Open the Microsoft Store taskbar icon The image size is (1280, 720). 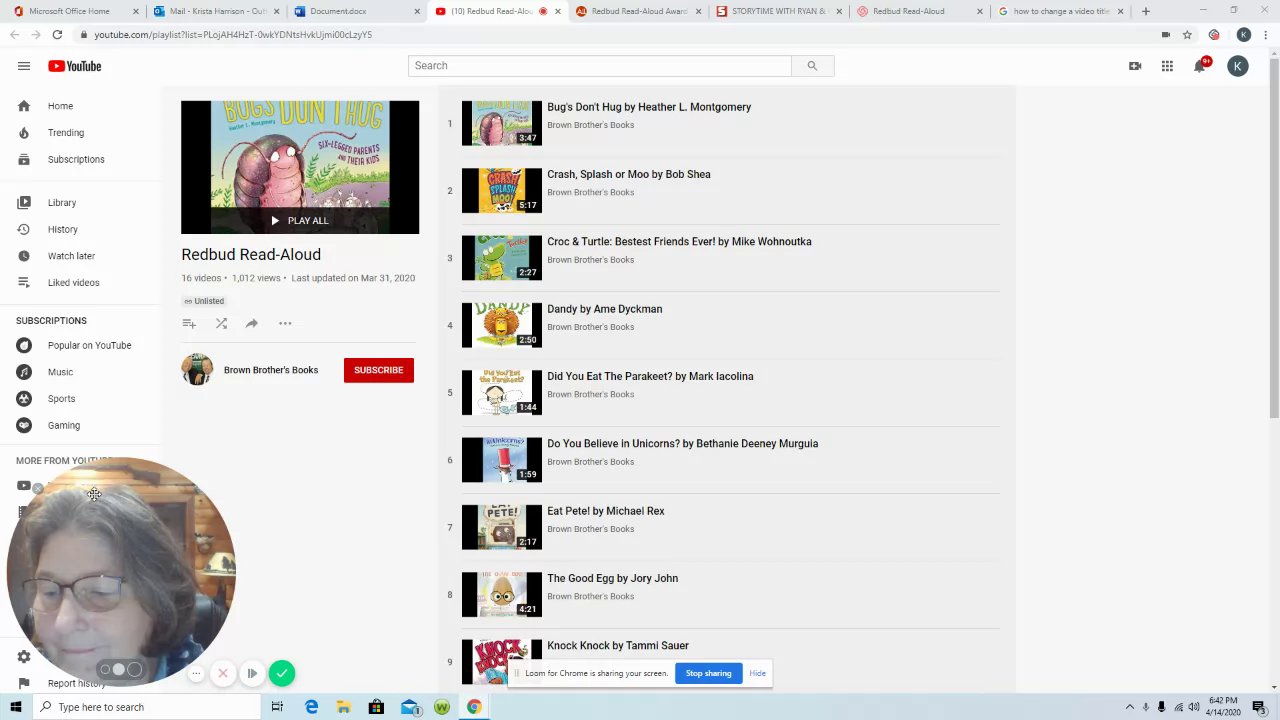coord(376,707)
